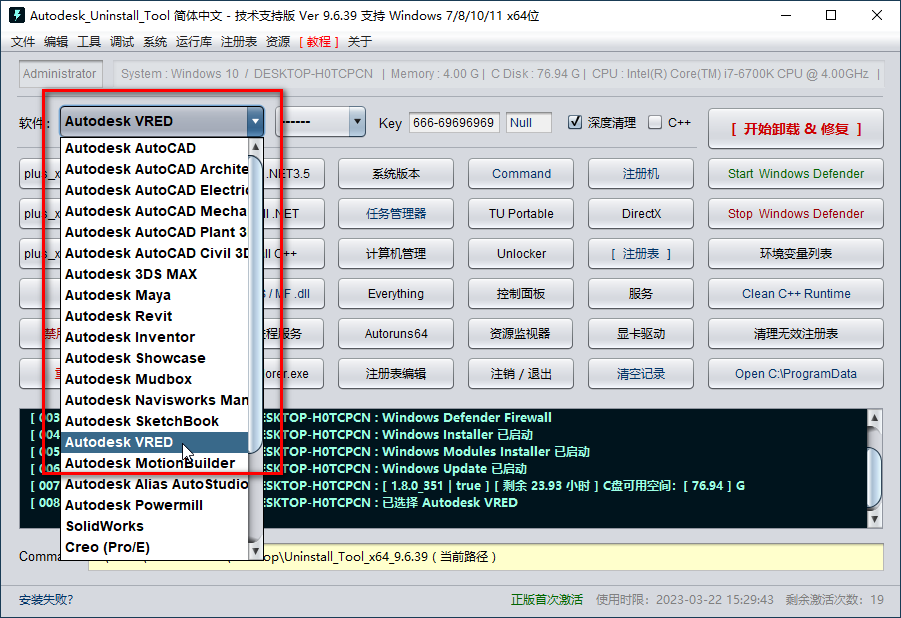Click Clean C++ Runtime button

coord(796,294)
